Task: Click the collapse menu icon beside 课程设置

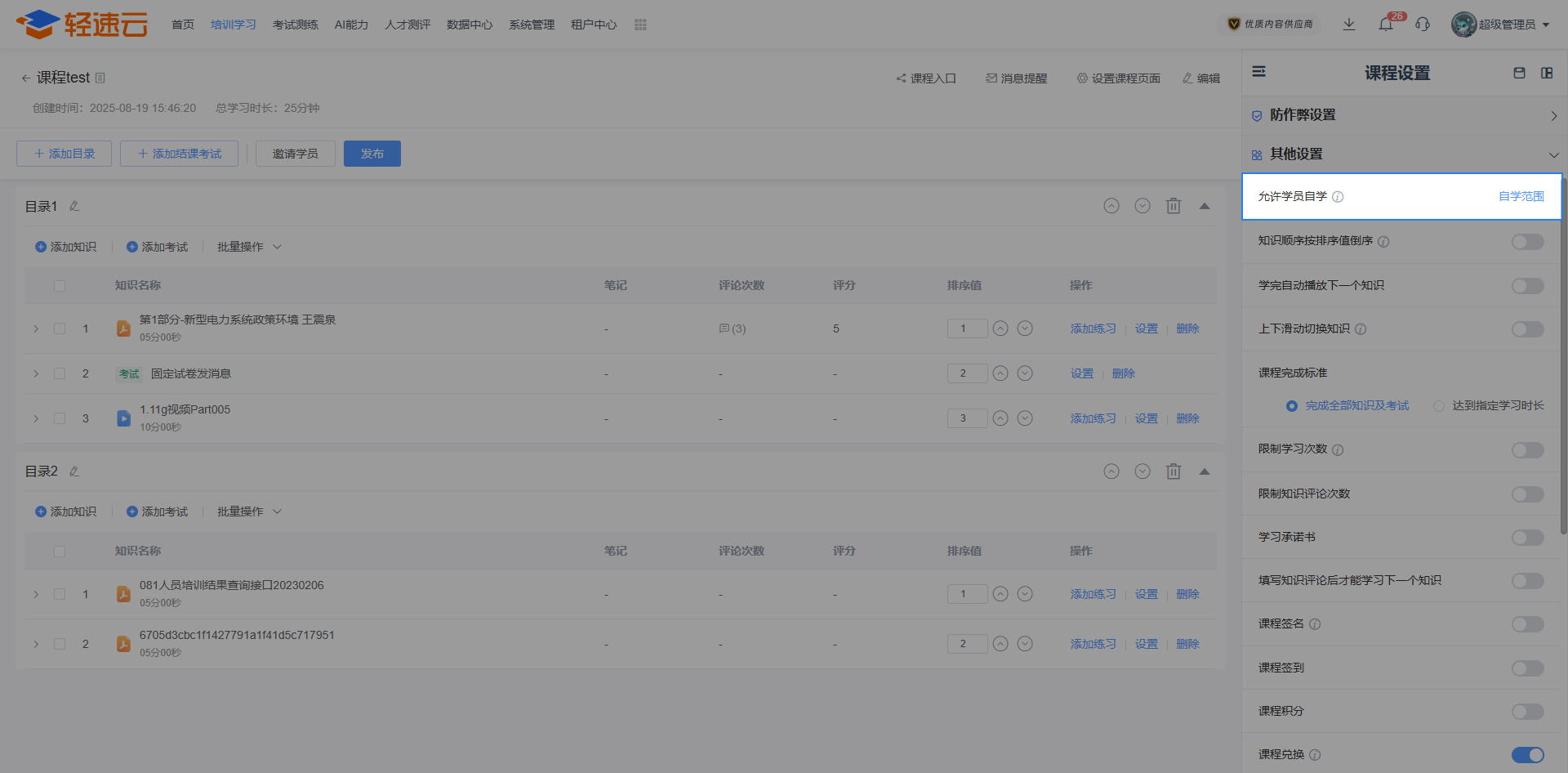Action: click(1259, 72)
